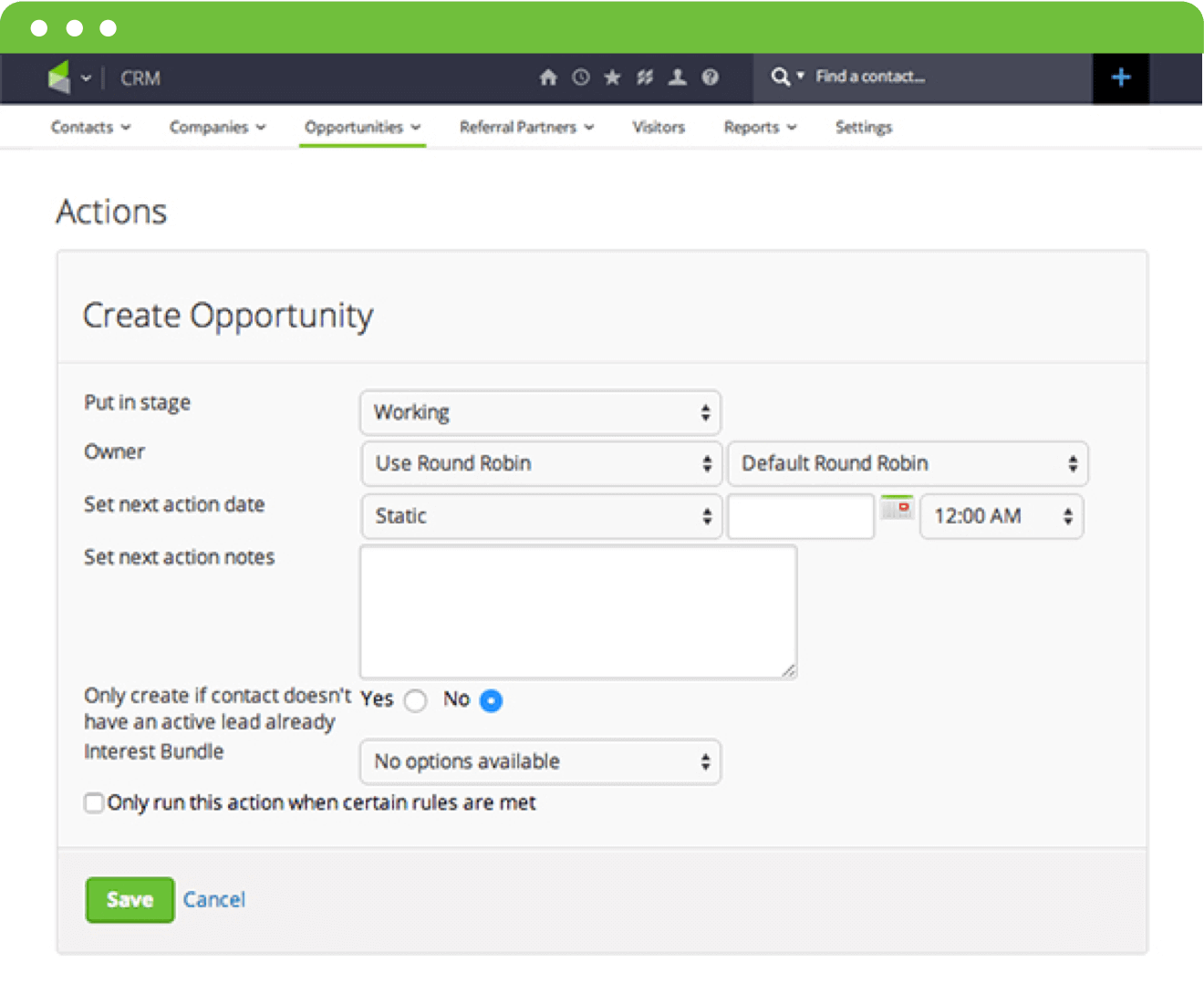Click the green app logo

(x=59, y=78)
